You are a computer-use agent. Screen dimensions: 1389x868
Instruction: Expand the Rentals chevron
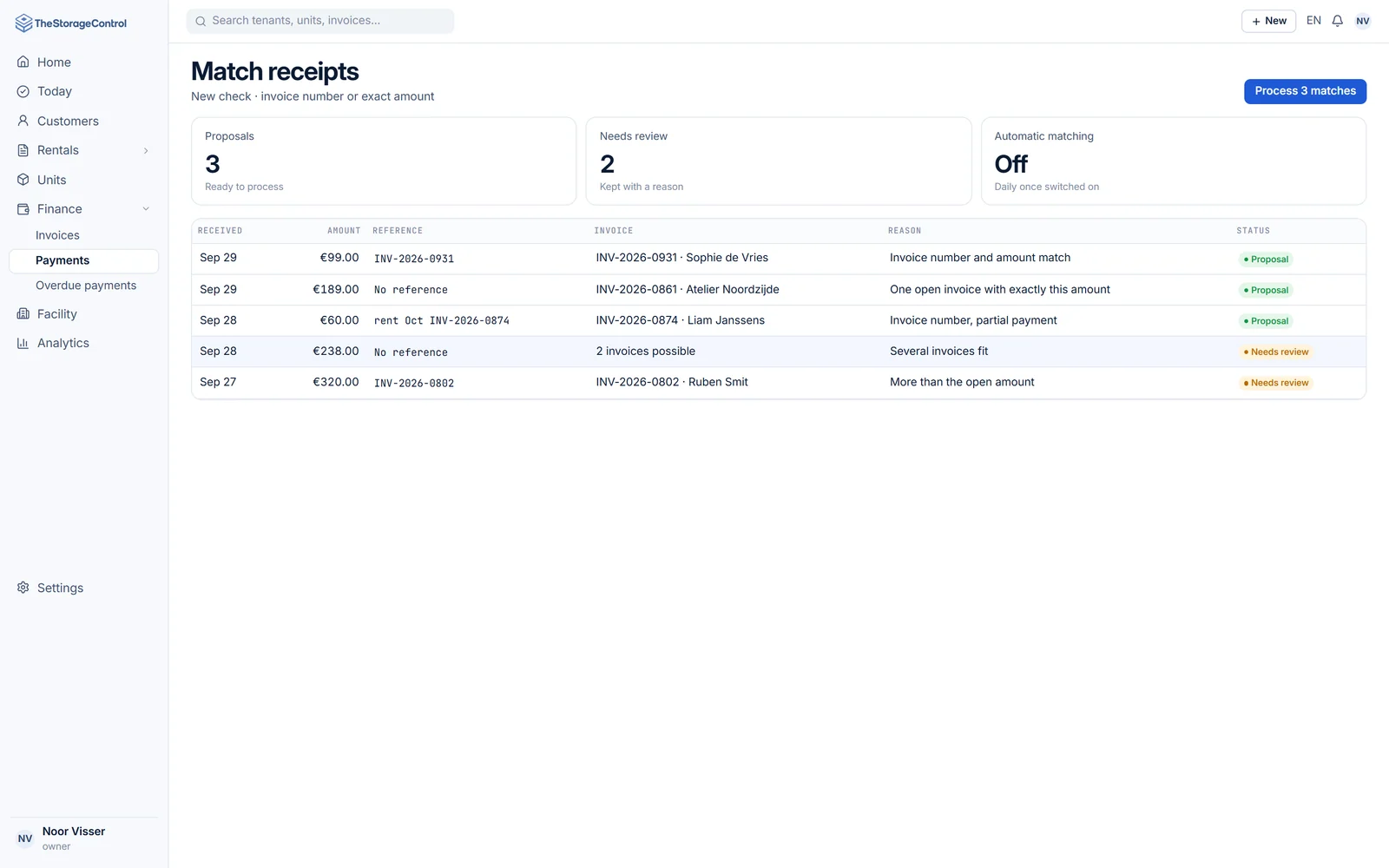(146, 150)
